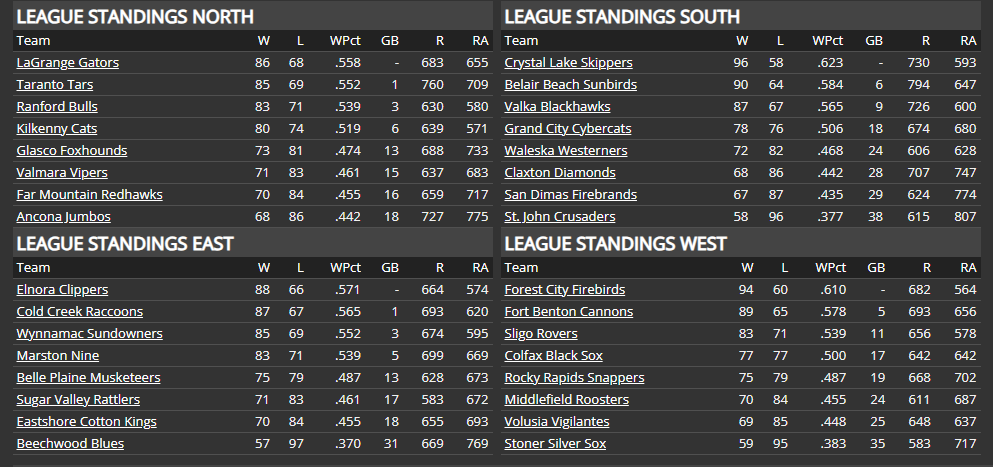Open Kilkenny Cats team page
Screen dimensions: 993x467
(x=56, y=129)
